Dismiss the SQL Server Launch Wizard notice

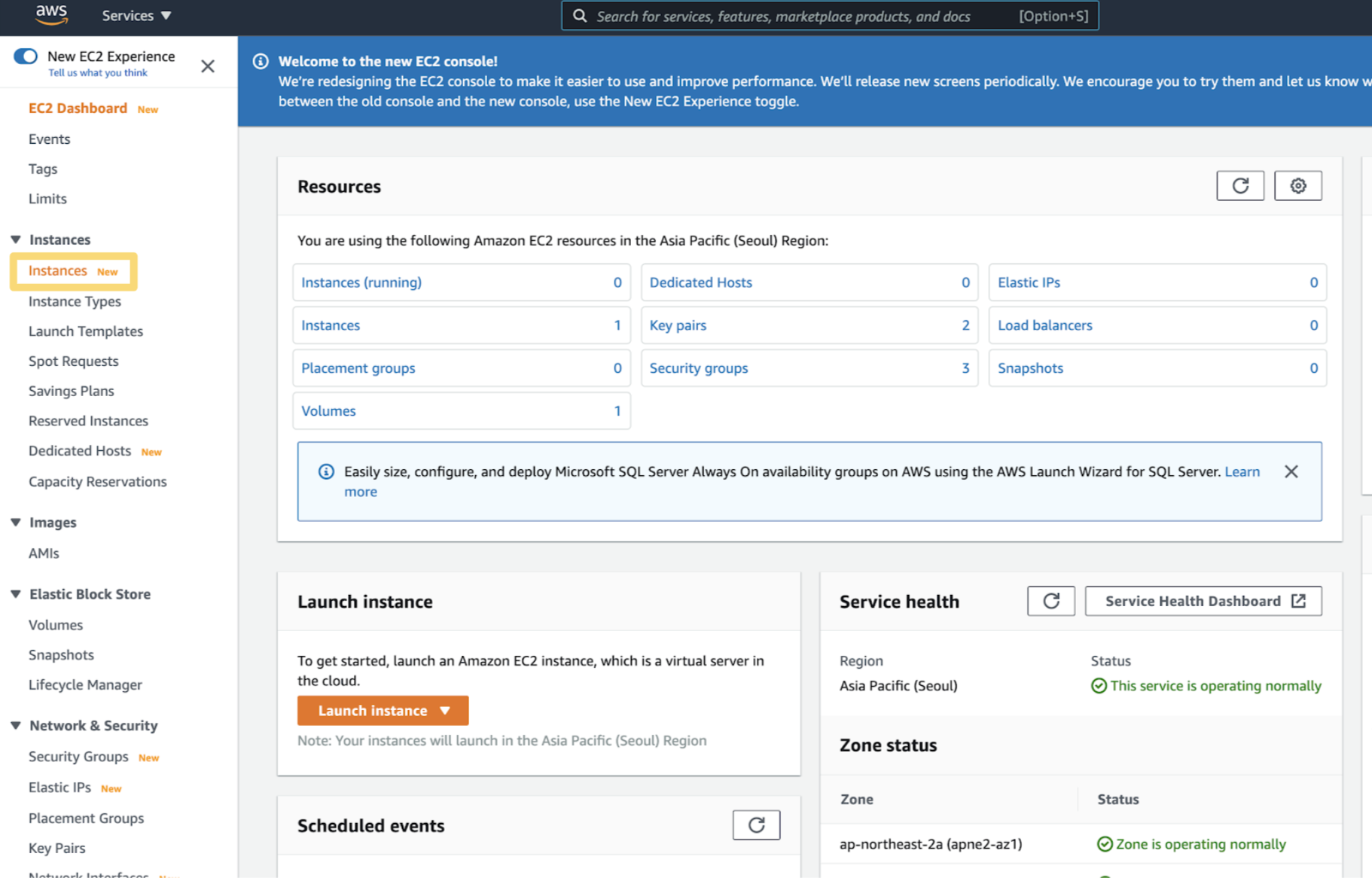coord(1291,472)
